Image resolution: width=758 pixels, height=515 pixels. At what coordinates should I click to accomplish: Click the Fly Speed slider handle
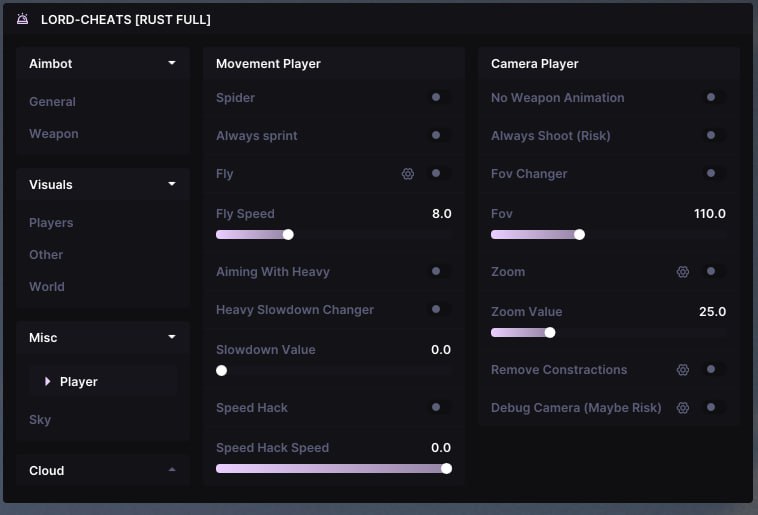pyautogui.click(x=288, y=235)
